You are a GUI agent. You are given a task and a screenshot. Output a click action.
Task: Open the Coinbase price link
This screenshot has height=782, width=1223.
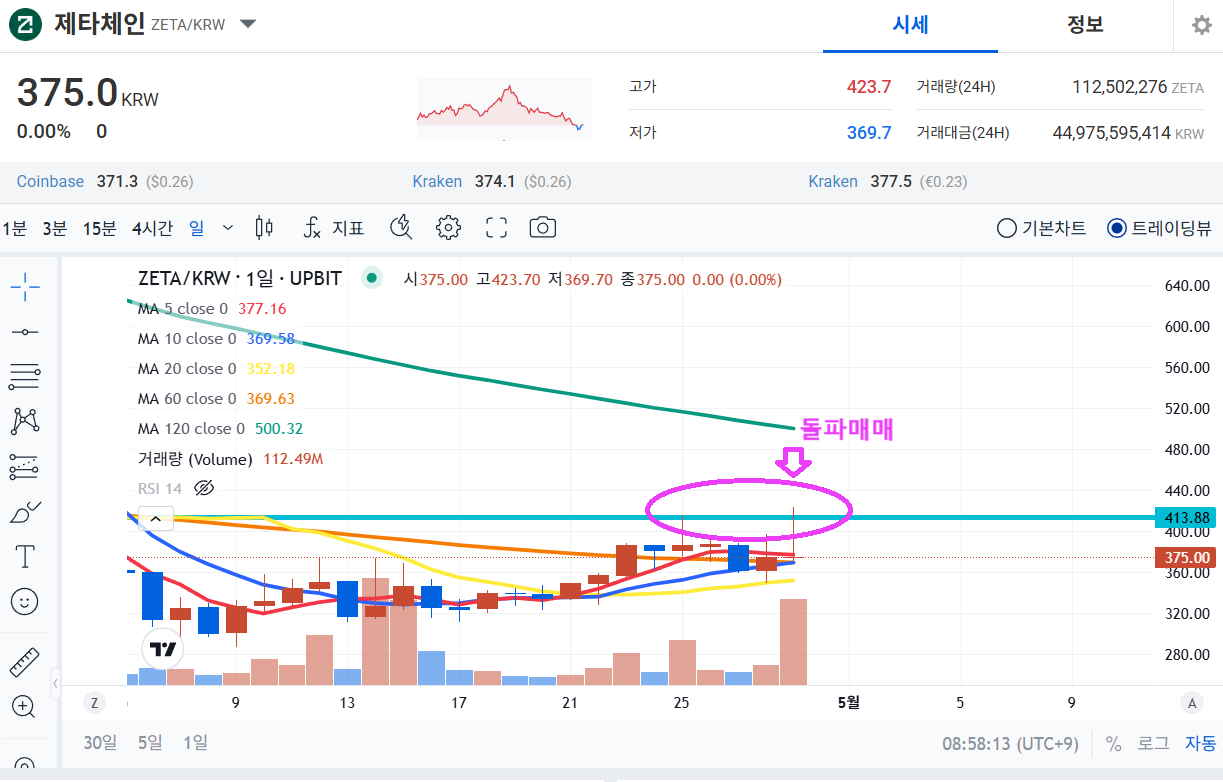(x=50, y=181)
